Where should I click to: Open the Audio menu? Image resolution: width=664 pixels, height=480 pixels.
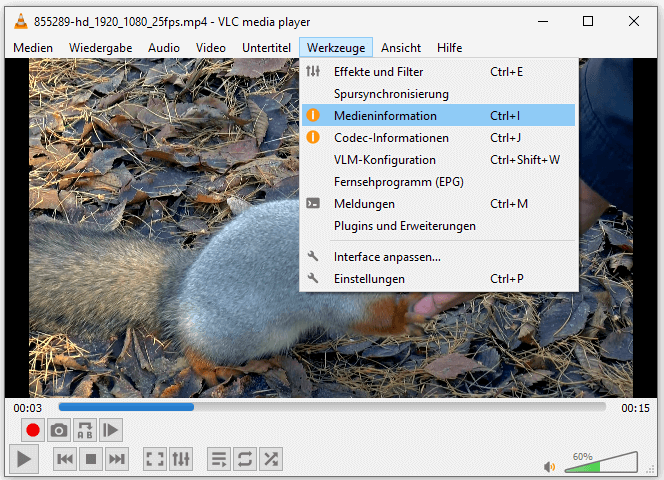coord(164,48)
